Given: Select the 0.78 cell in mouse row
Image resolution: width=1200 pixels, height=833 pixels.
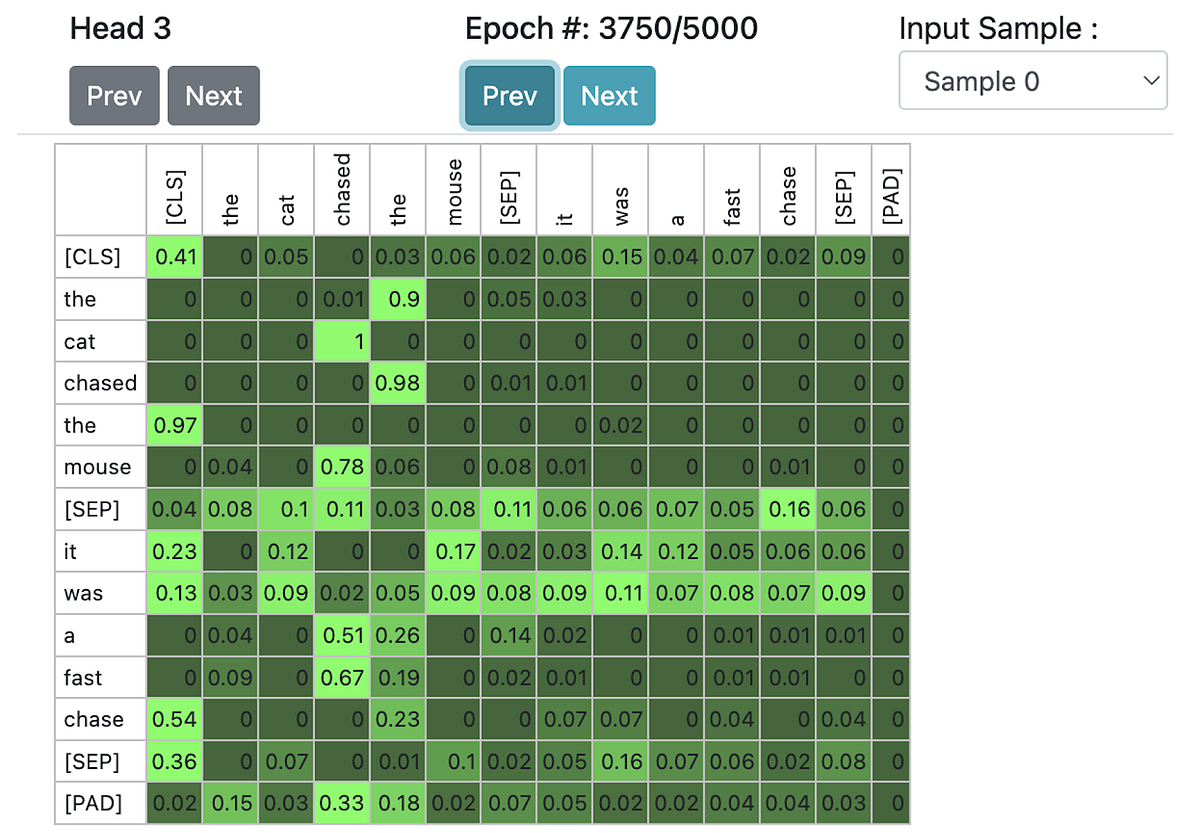Looking at the screenshot, I should point(342,467).
